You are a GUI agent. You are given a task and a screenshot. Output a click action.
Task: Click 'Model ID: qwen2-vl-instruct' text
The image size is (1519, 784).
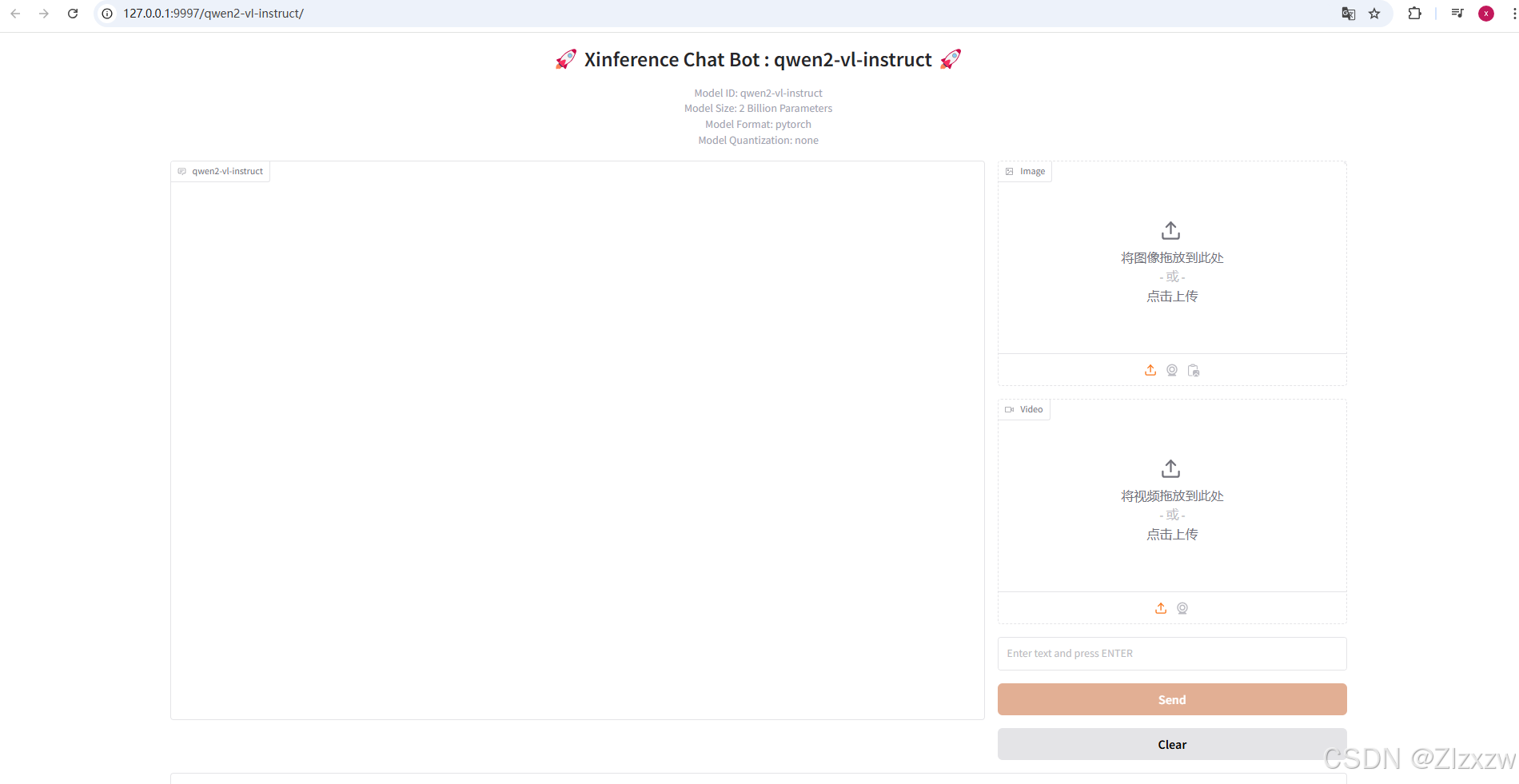(x=758, y=93)
